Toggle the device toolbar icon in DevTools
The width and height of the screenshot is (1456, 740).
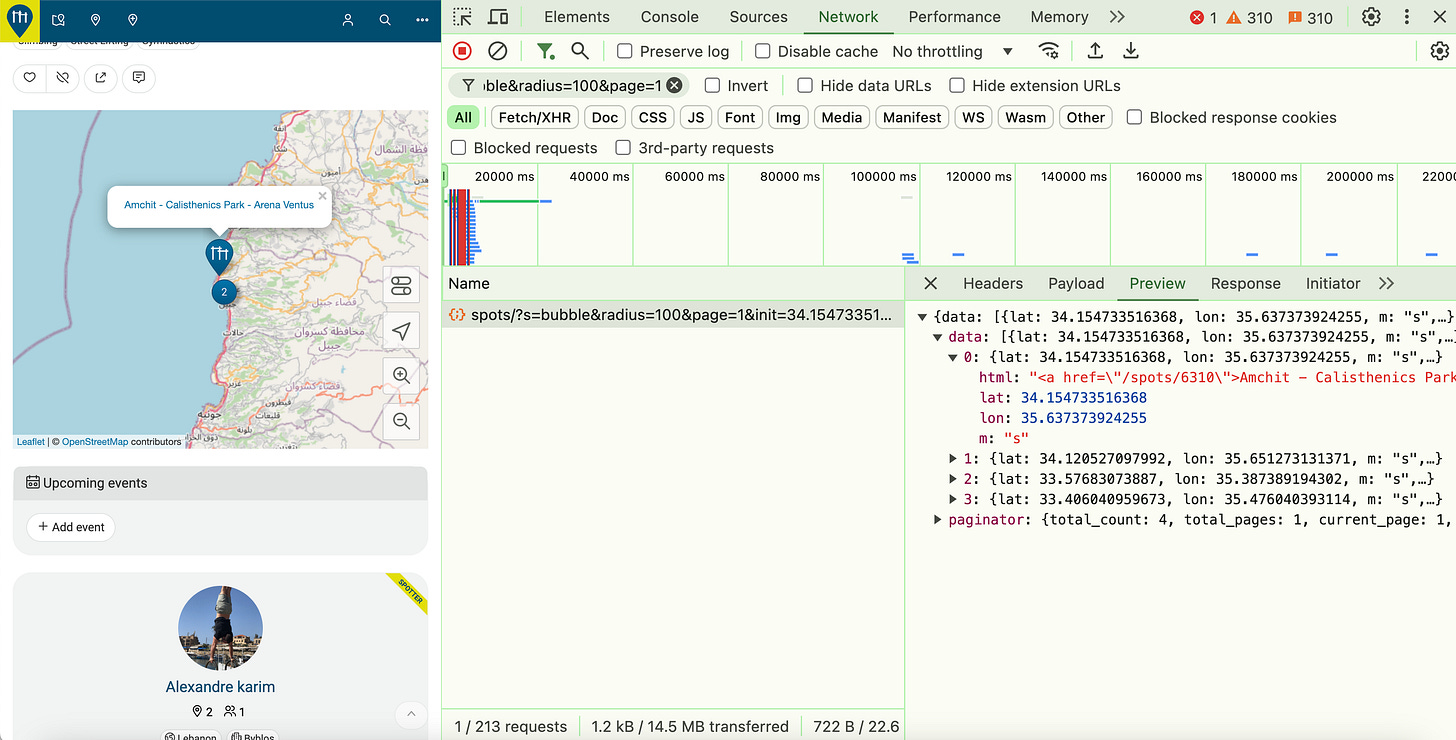[x=497, y=17]
